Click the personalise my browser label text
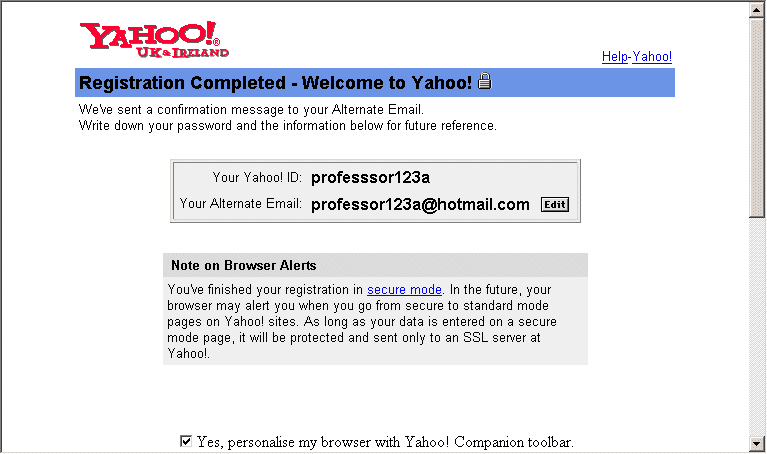 [x=385, y=442]
